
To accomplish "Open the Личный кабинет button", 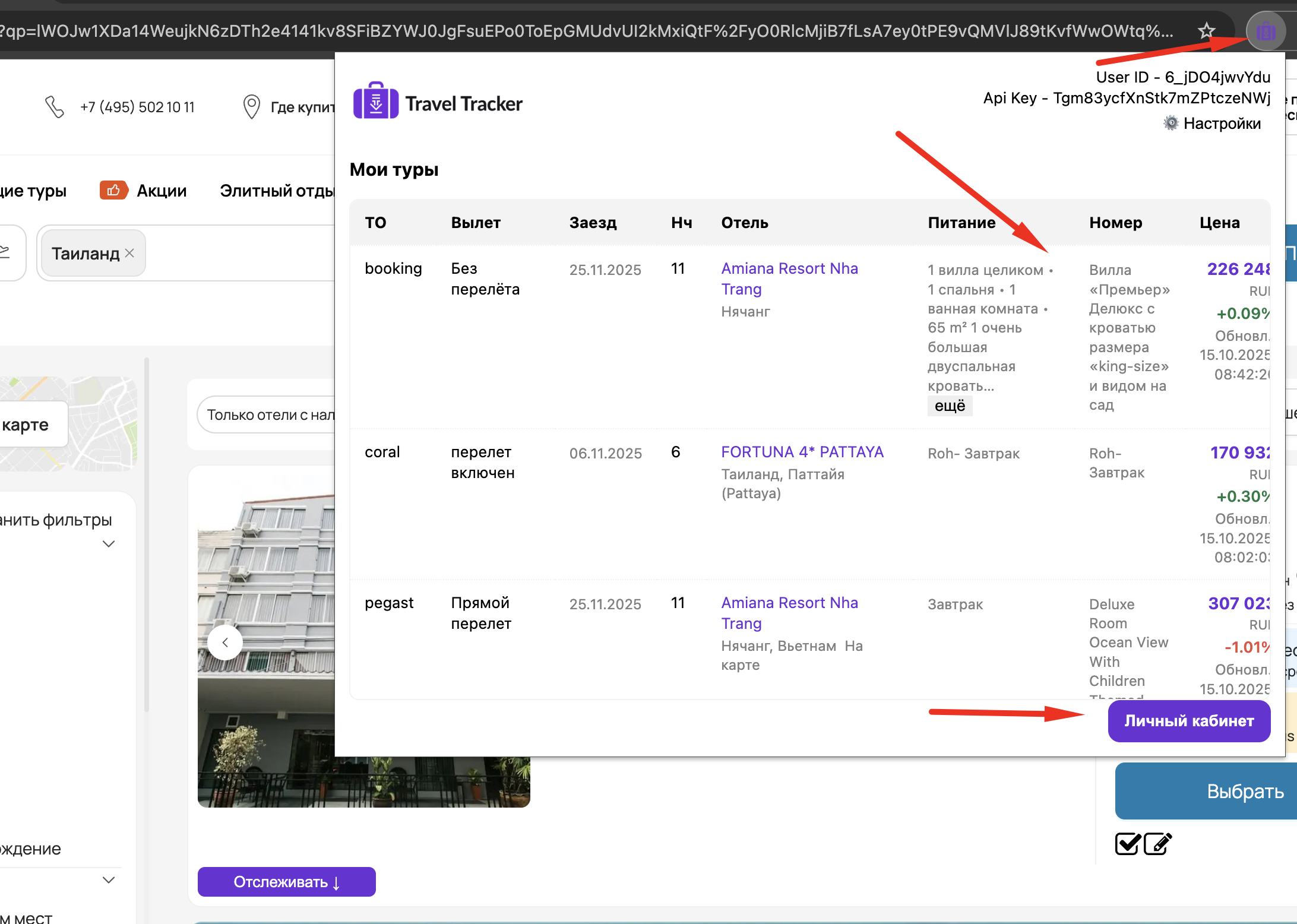I will point(1188,721).
